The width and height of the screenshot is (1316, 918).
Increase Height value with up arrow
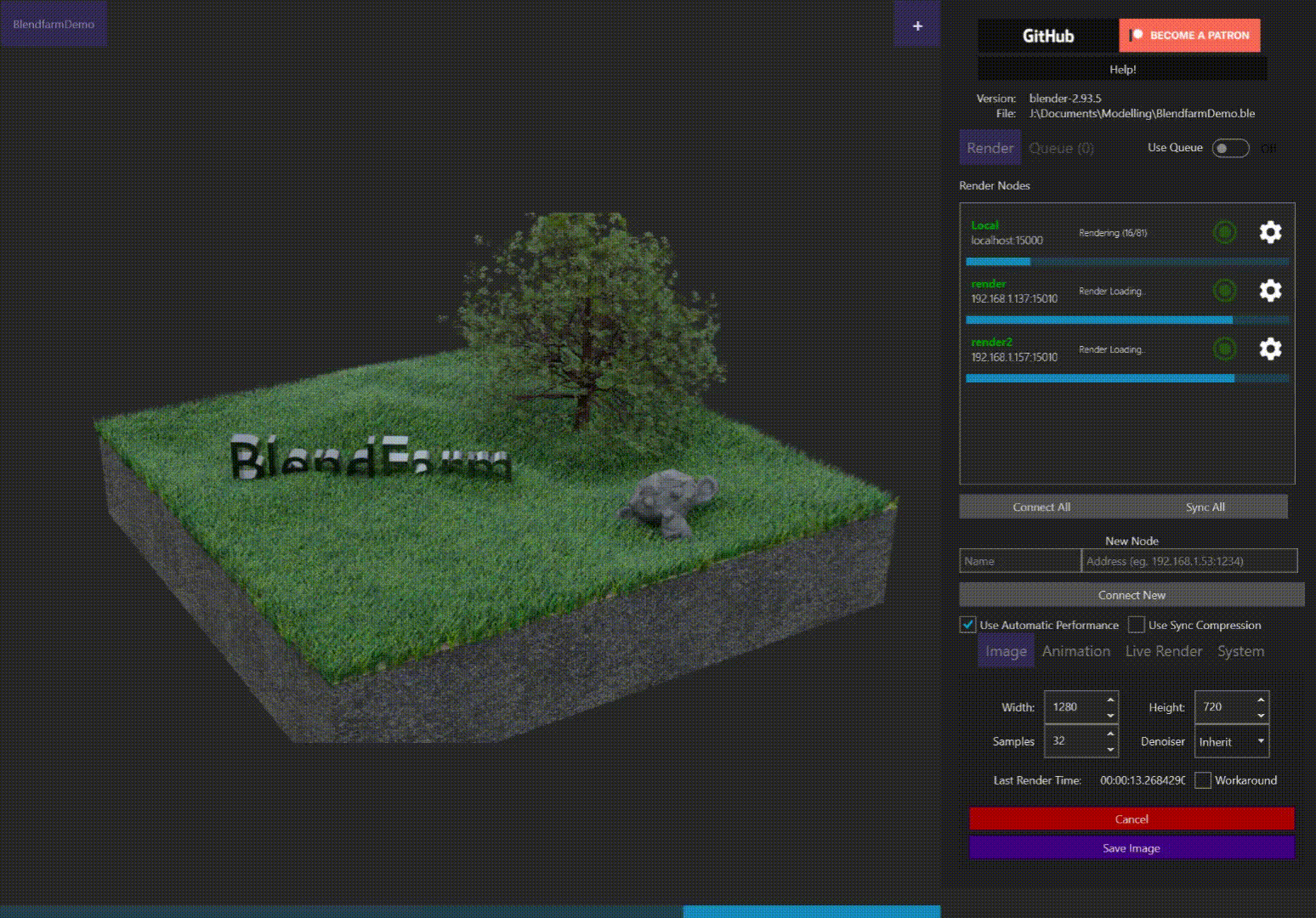point(1261,700)
